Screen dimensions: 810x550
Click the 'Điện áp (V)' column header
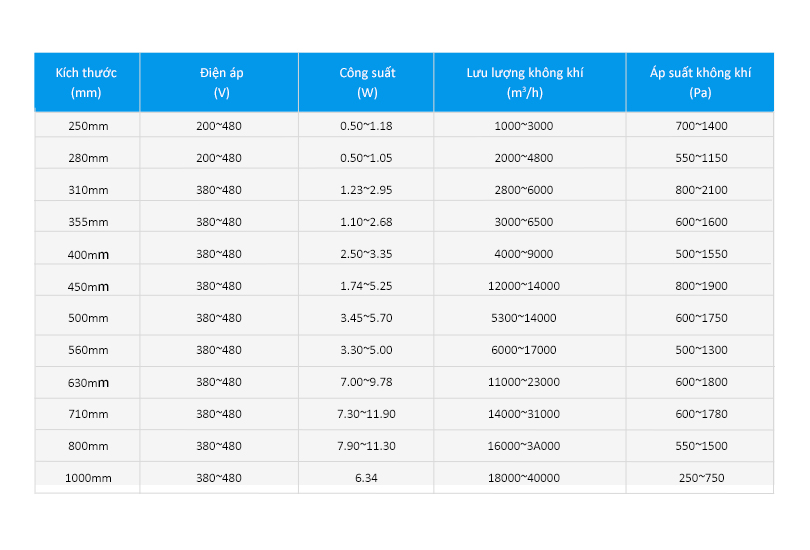[x=219, y=82]
